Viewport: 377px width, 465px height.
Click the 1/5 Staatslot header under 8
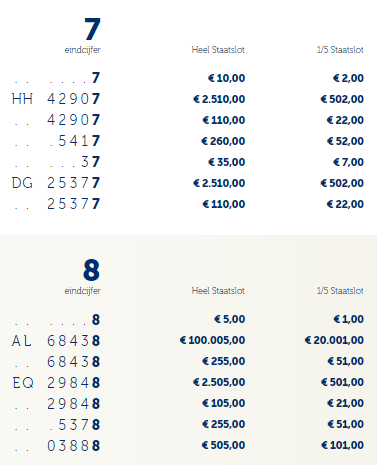click(340, 291)
